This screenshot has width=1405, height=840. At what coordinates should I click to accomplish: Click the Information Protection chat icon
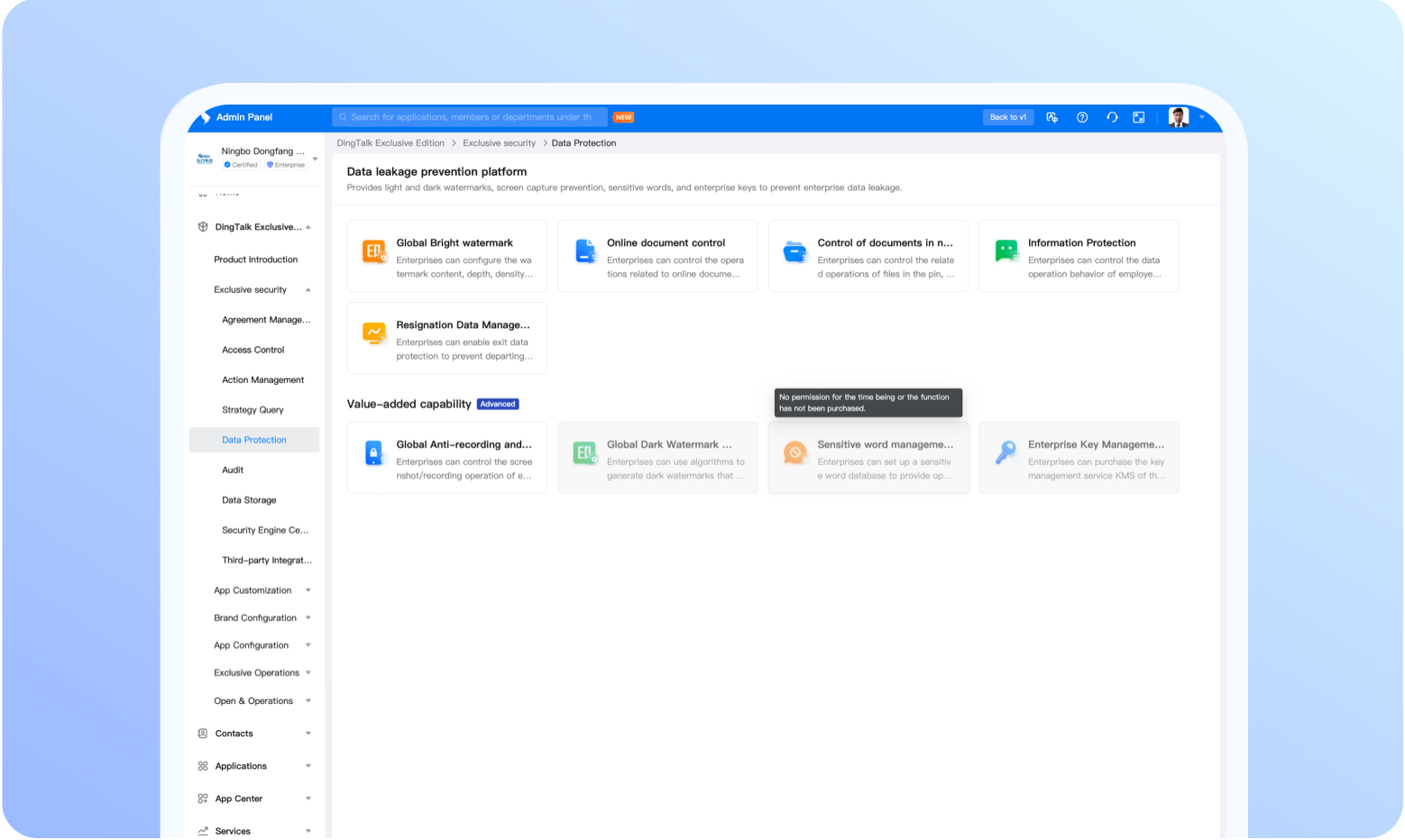tap(1006, 251)
